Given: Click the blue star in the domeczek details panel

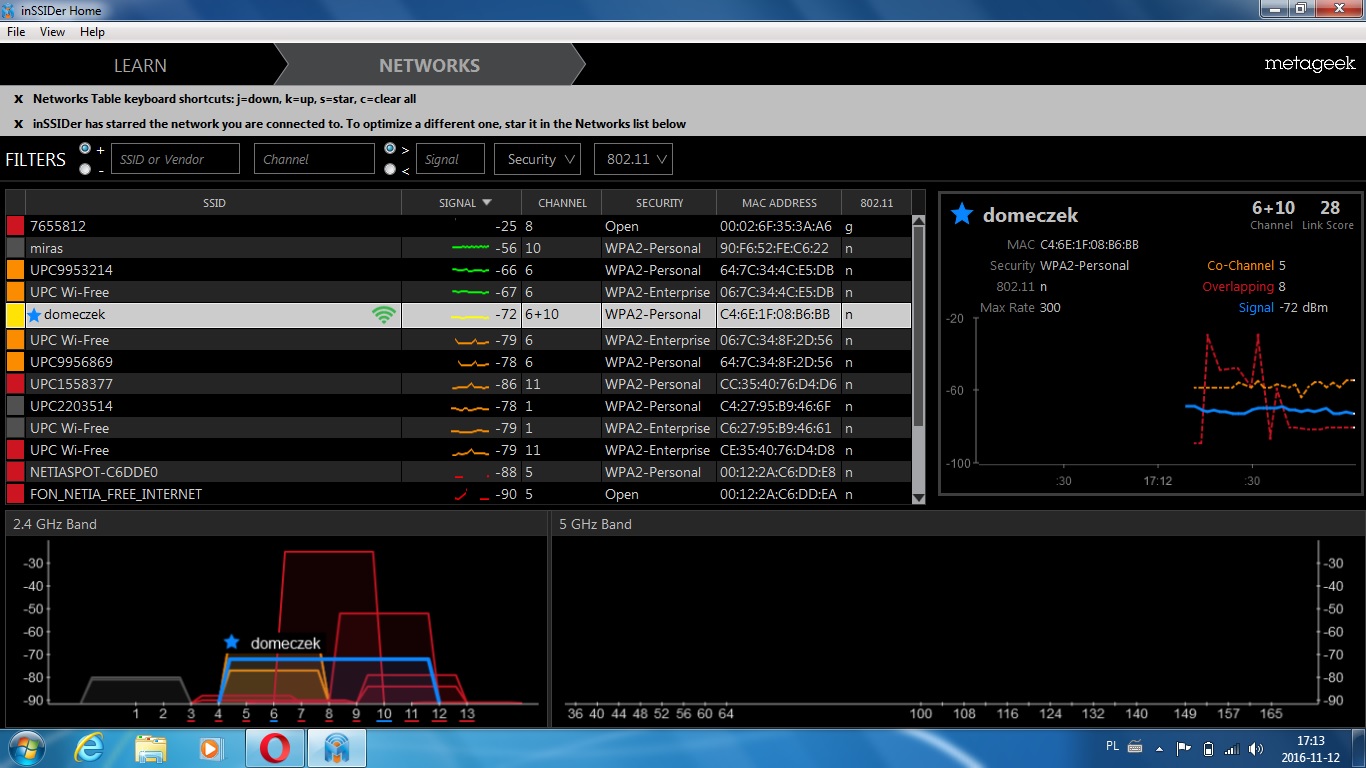Looking at the screenshot, I should point(961,214).
